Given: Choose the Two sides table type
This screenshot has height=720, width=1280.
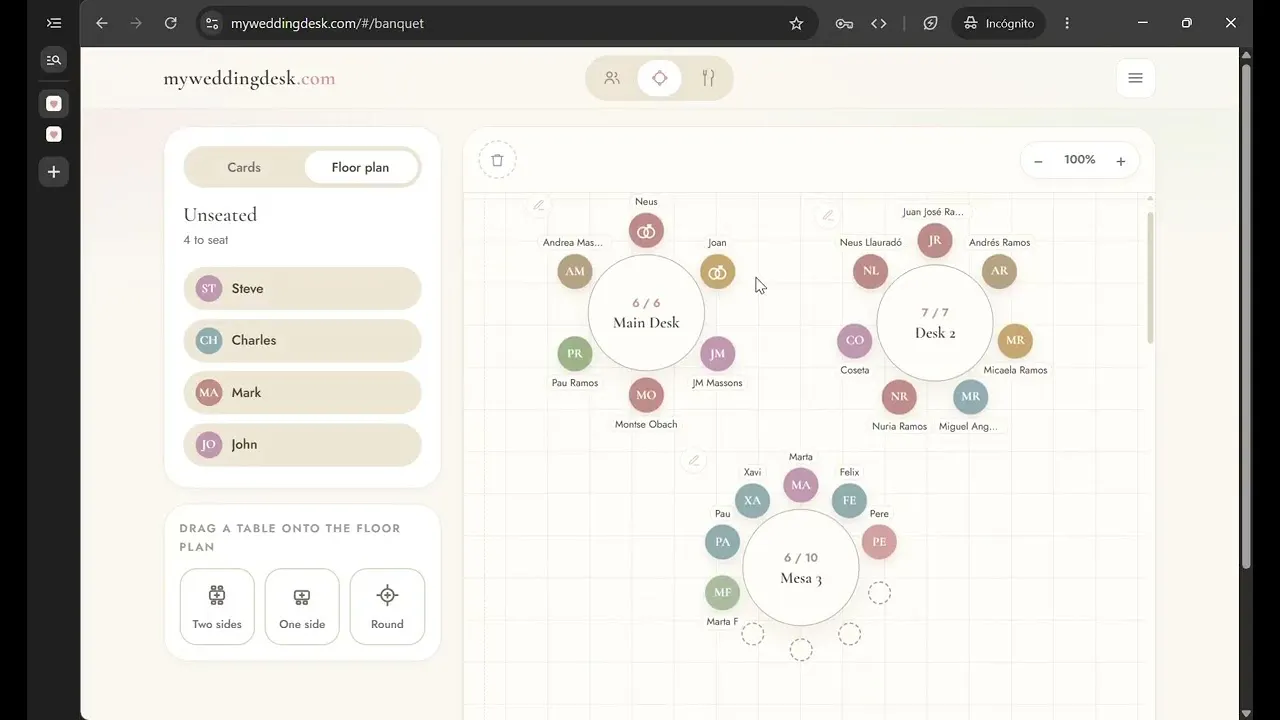Looking at the screenshot, I should coord(217,607).
